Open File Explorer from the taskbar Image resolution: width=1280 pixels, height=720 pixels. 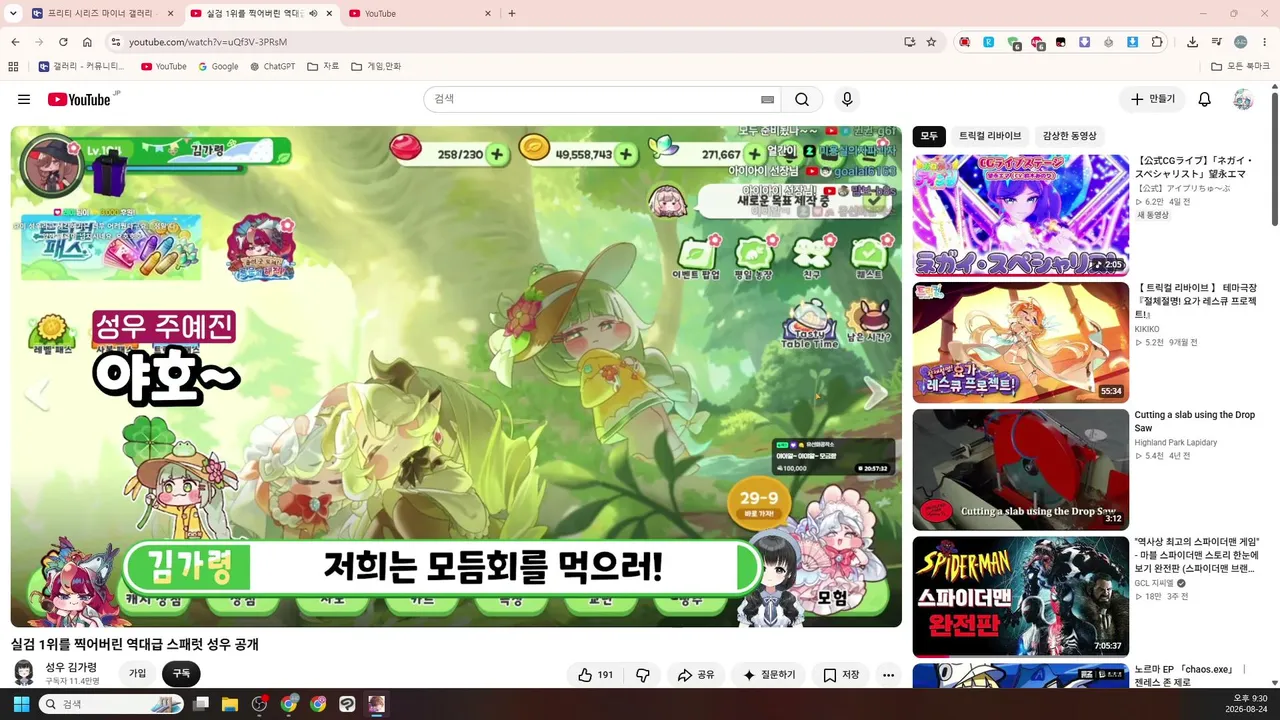(230, 704)
